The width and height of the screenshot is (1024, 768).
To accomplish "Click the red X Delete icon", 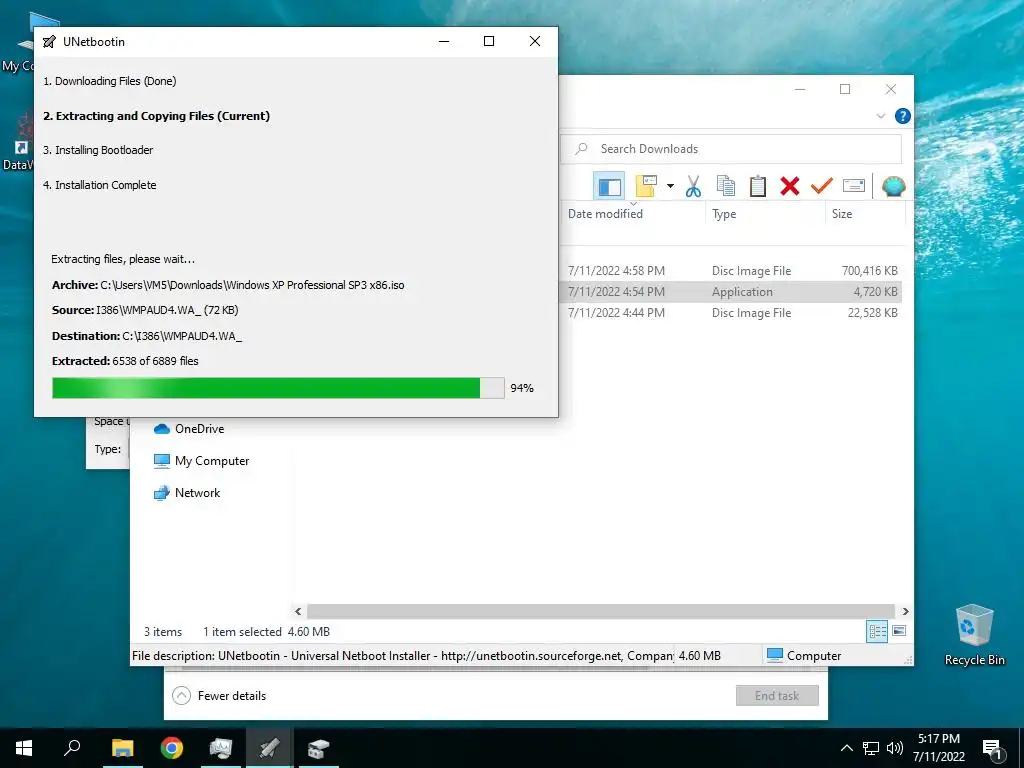I will tap(790, 186).
